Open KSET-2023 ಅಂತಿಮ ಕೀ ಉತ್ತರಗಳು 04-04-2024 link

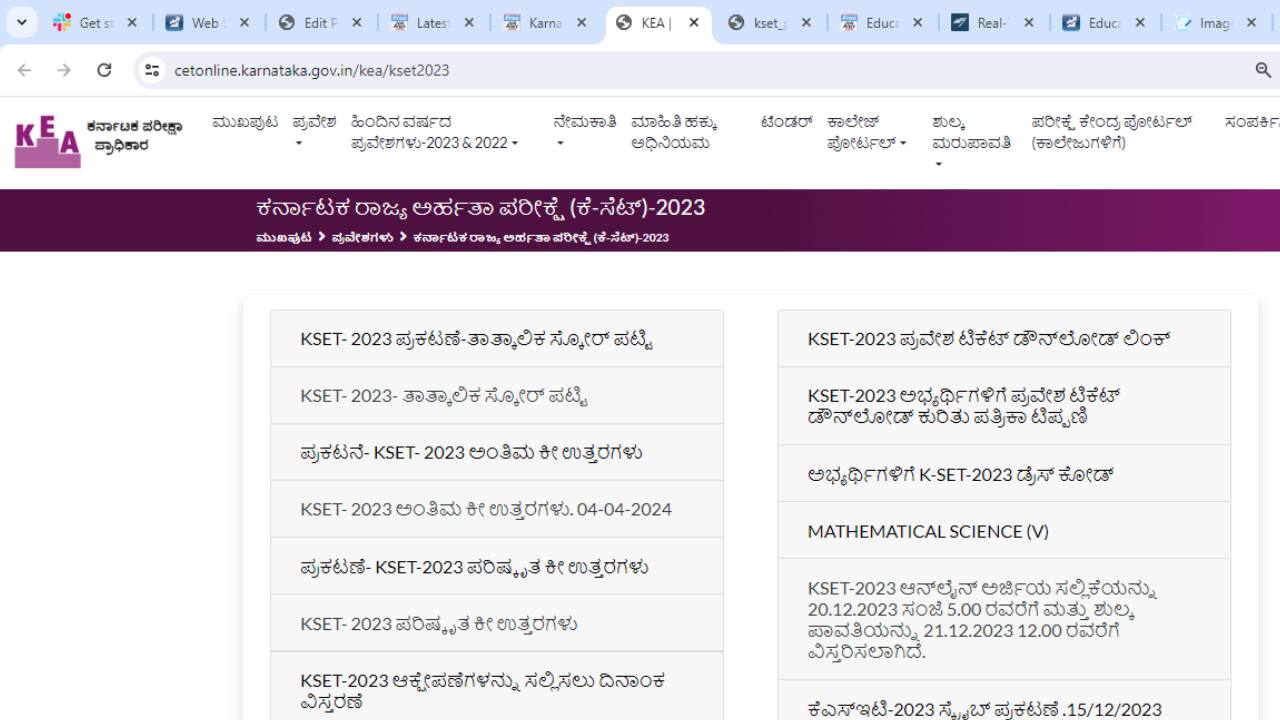click(486, 509)
